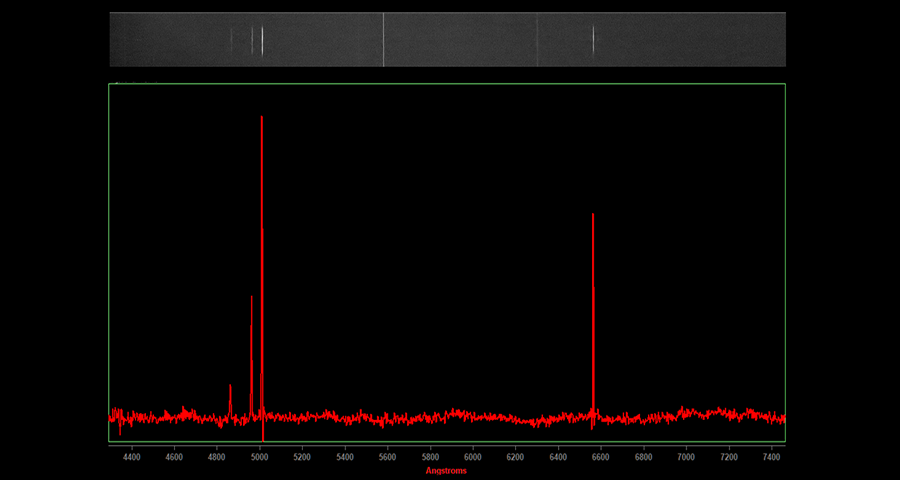Click the 7000 tick label on the axis
The image size is (900, 480).
pyautogui.click(x=686, y=457)
